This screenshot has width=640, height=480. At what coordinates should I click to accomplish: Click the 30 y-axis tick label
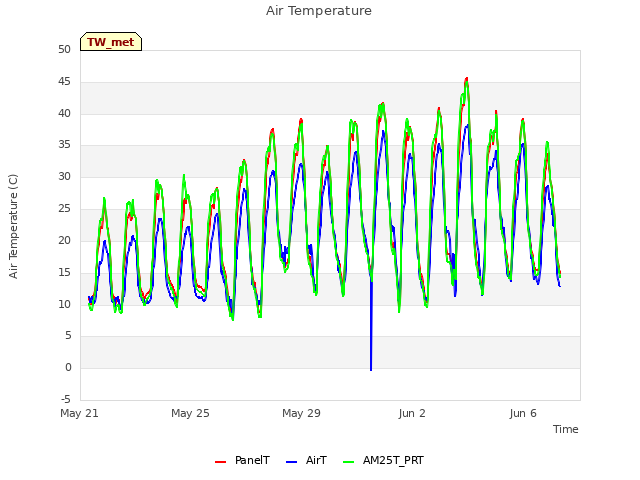click(64, 177)
